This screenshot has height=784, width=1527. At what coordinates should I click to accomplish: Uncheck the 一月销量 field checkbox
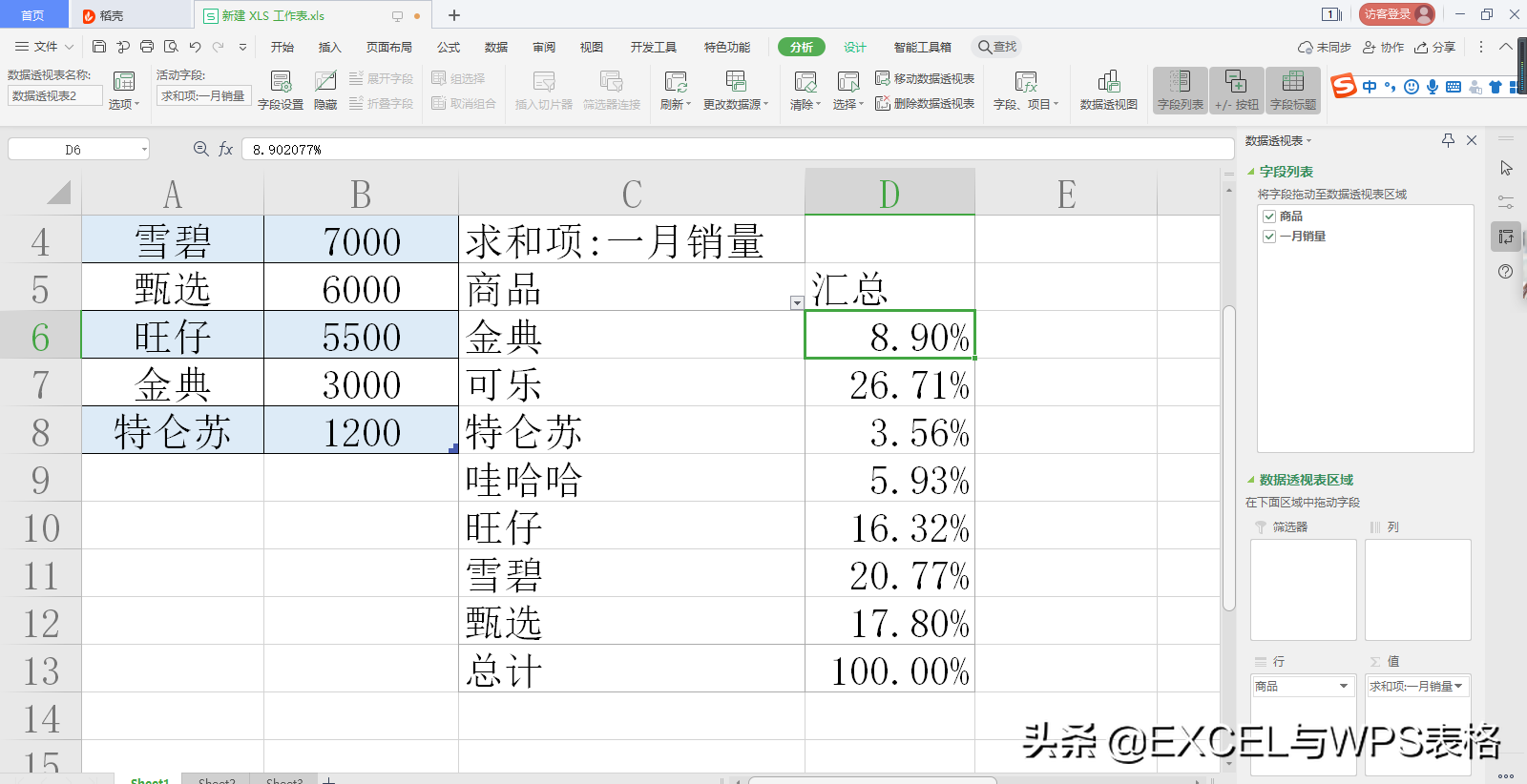1269,237
